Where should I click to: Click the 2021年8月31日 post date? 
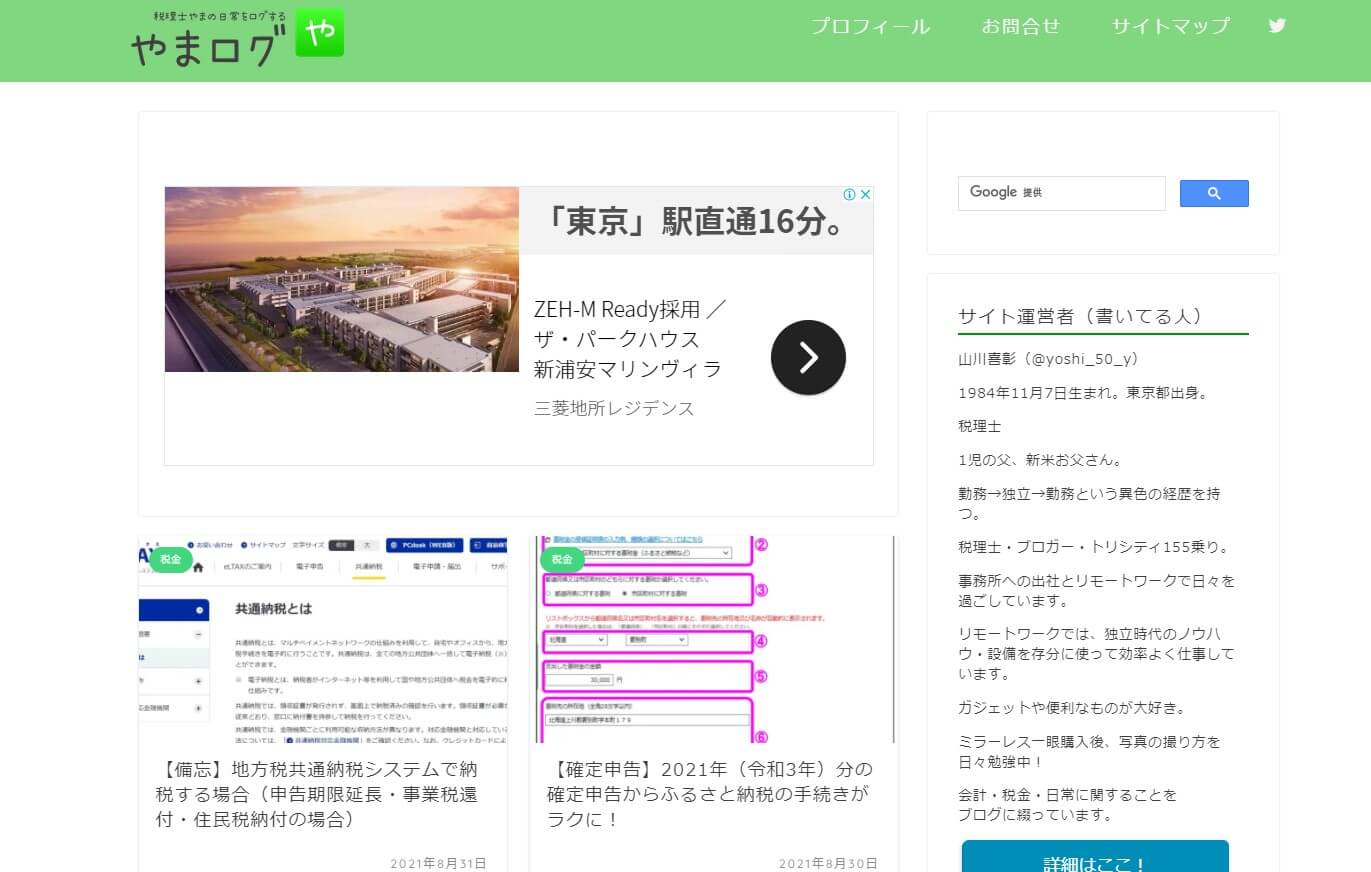[438, 863]
